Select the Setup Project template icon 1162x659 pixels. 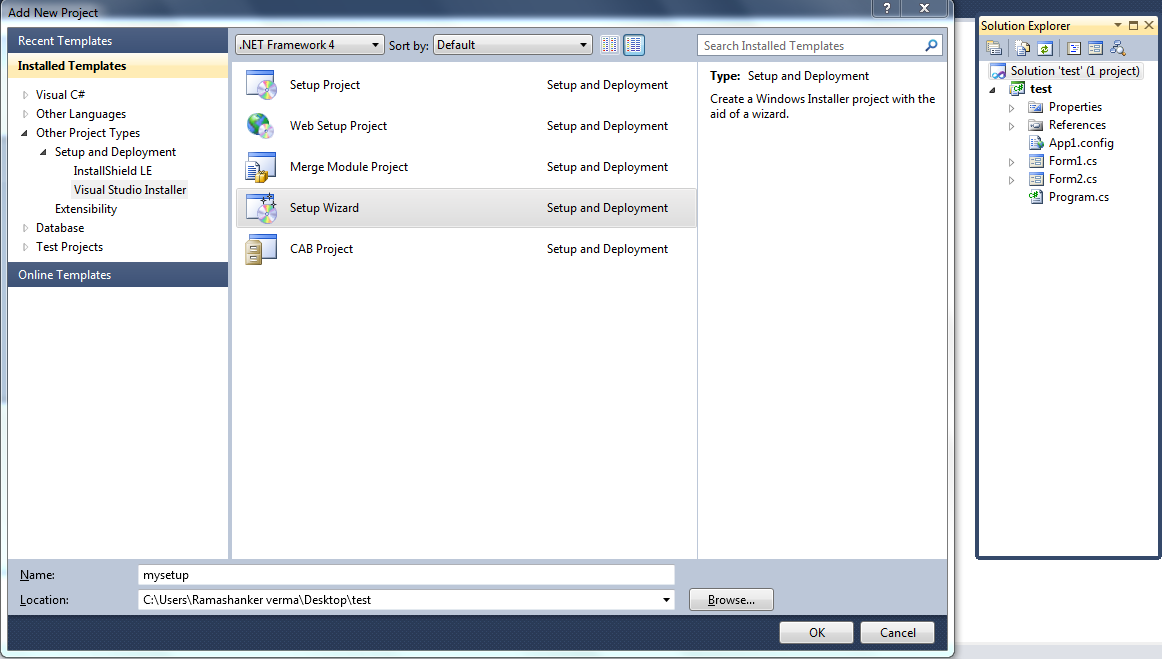[261, 85]
